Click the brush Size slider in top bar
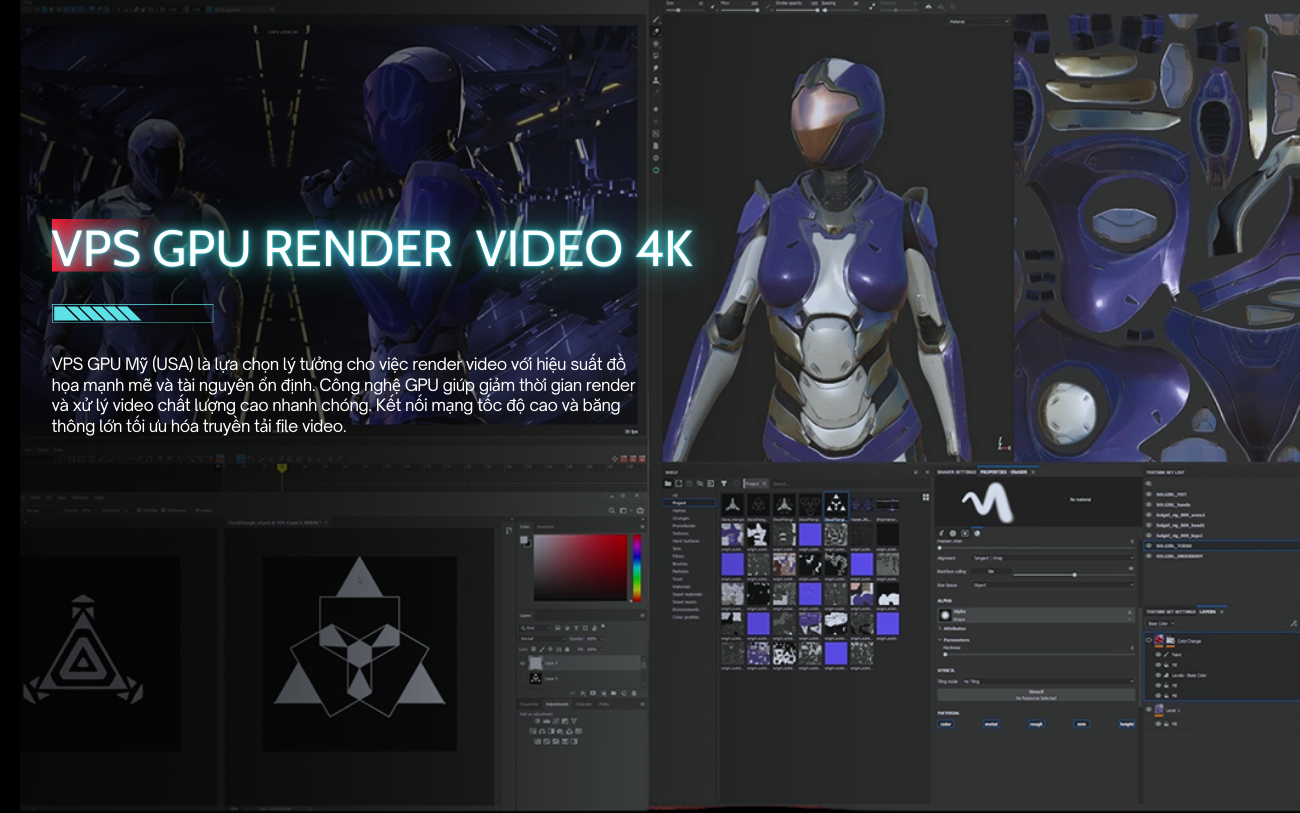The height and width of the screenshot is (813, 1300). pyautogui.click(x=685, y=10)
